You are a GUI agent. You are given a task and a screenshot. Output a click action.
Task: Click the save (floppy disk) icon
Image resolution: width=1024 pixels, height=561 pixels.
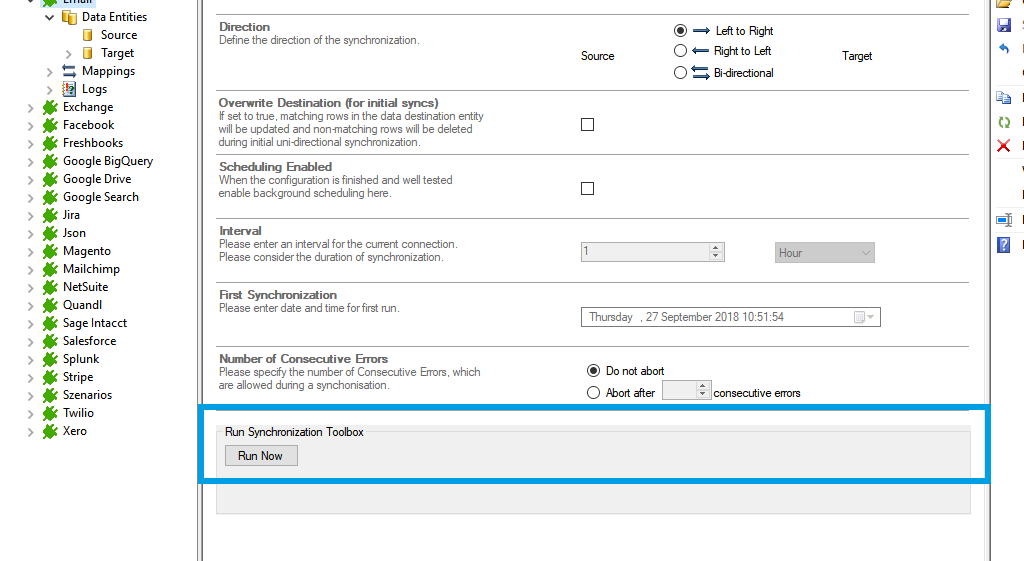(1004, 25)
